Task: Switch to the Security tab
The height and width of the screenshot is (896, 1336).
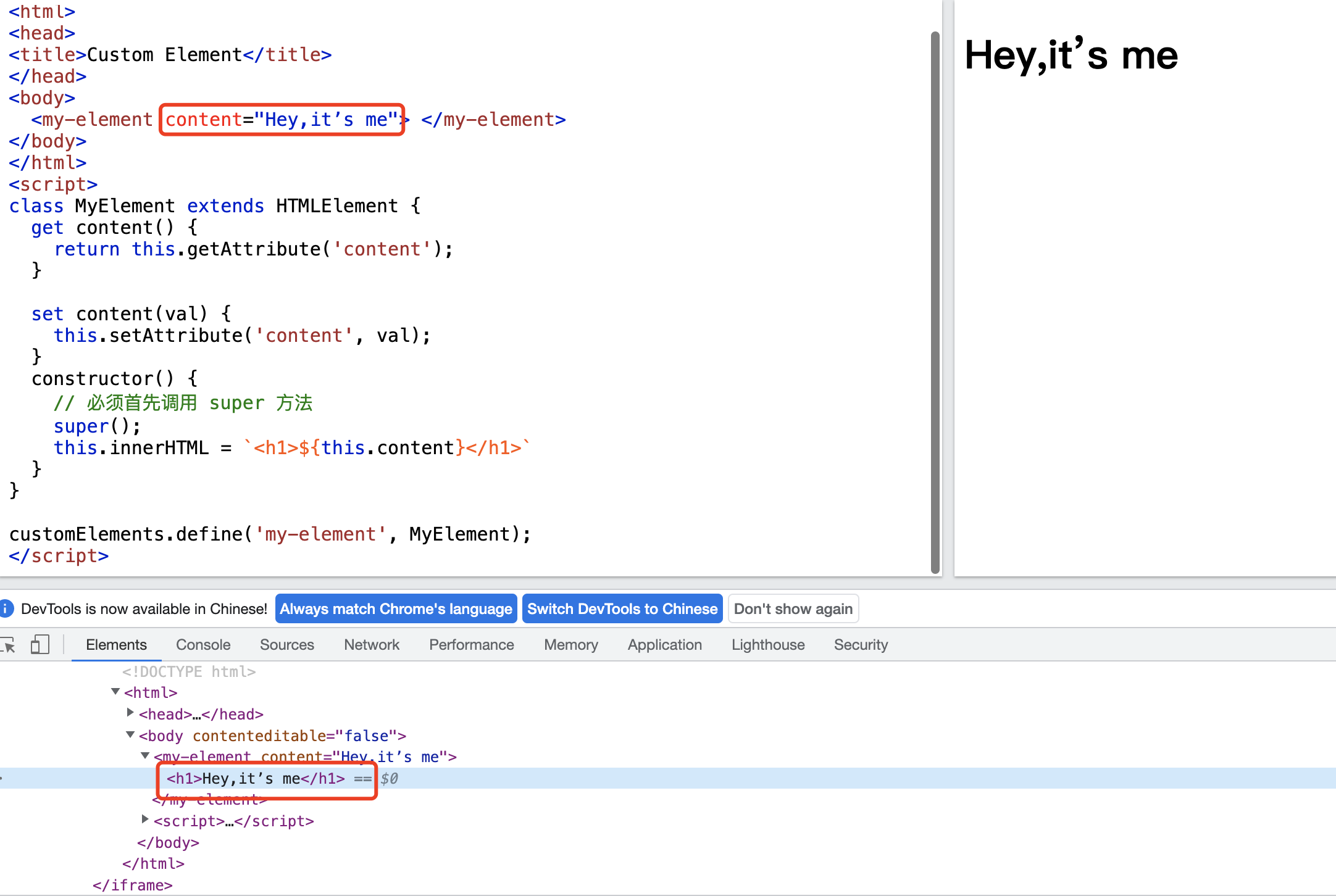Action: click(x=861, y=645)
